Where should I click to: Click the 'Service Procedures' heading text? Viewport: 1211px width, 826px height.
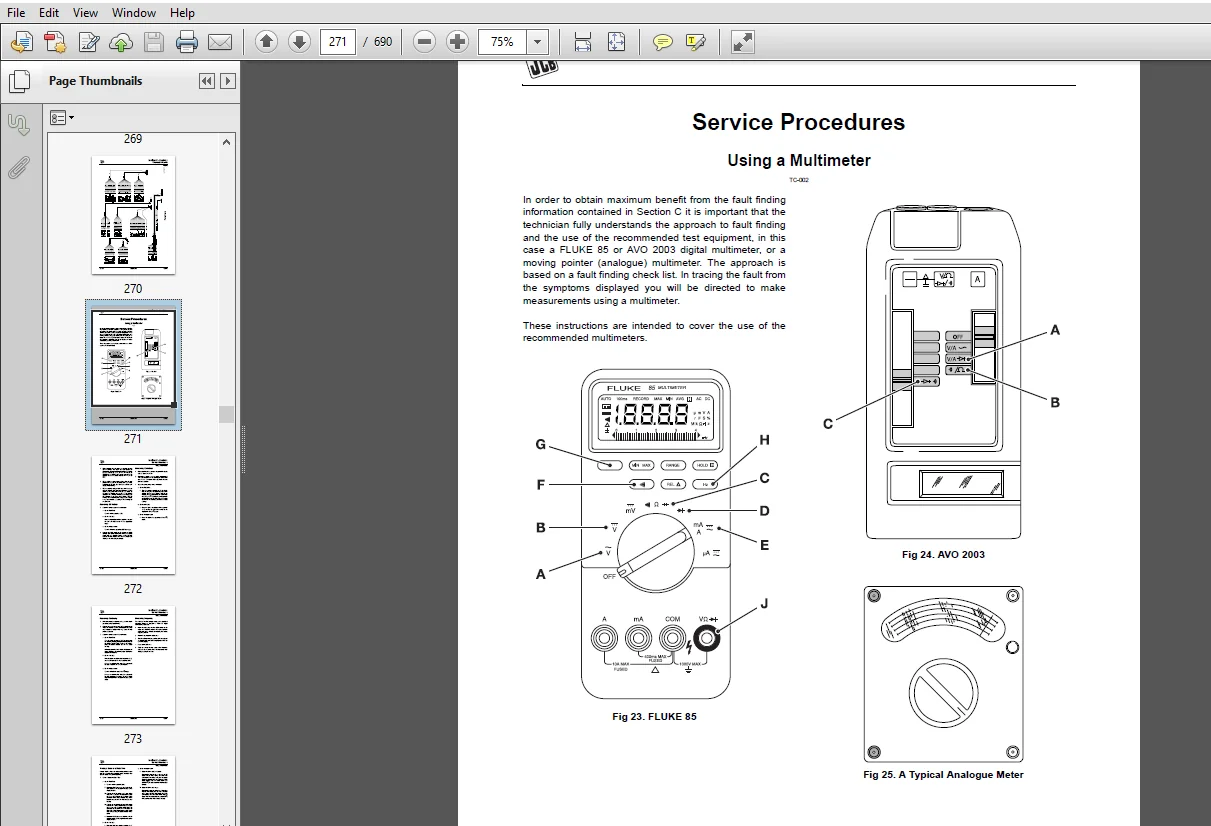[x=798, y=122]
